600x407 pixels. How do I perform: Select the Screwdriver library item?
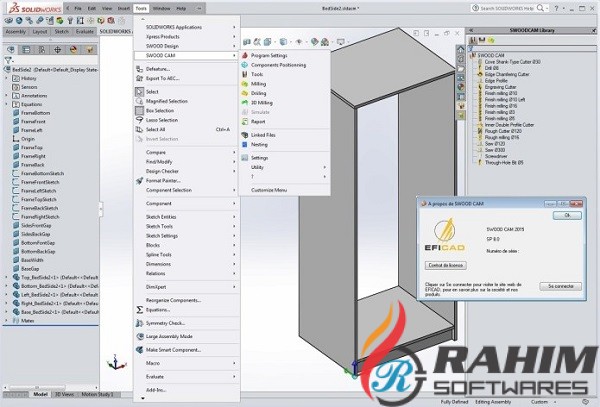496,156
